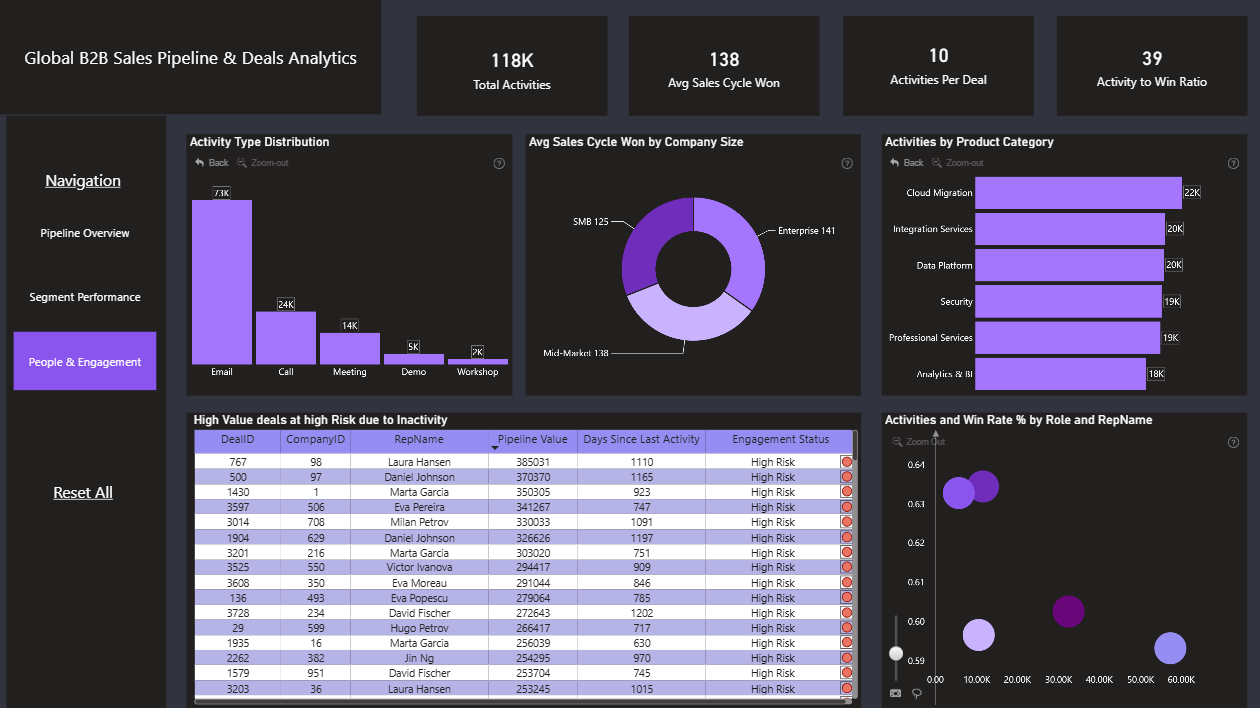Select the Call bar in Activity Type chart
The height and width of the screenshot is (708, 1260).
click(286, 338)
